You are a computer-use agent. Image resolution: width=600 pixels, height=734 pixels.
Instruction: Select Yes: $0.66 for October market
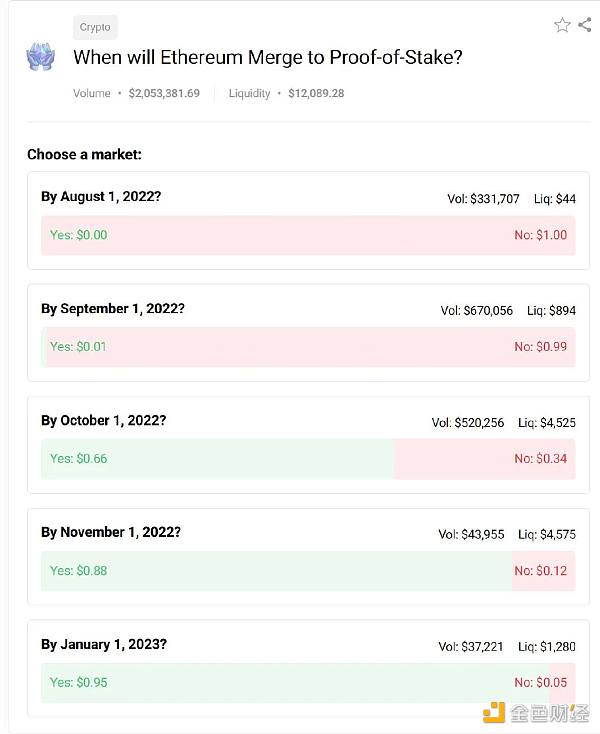tap(79, 458)
